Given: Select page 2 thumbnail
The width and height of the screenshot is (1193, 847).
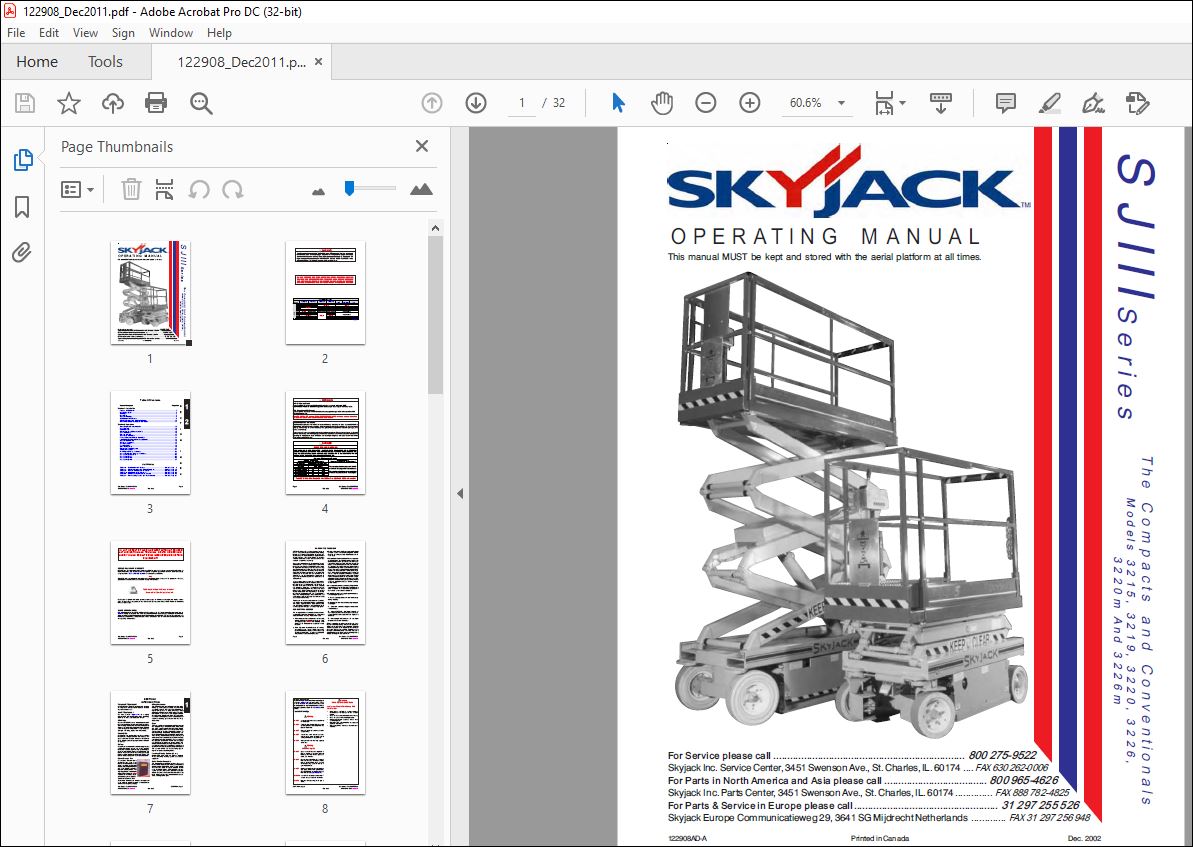Looking at the screenshot, I should pyautogui.click(x=326, y=293).
